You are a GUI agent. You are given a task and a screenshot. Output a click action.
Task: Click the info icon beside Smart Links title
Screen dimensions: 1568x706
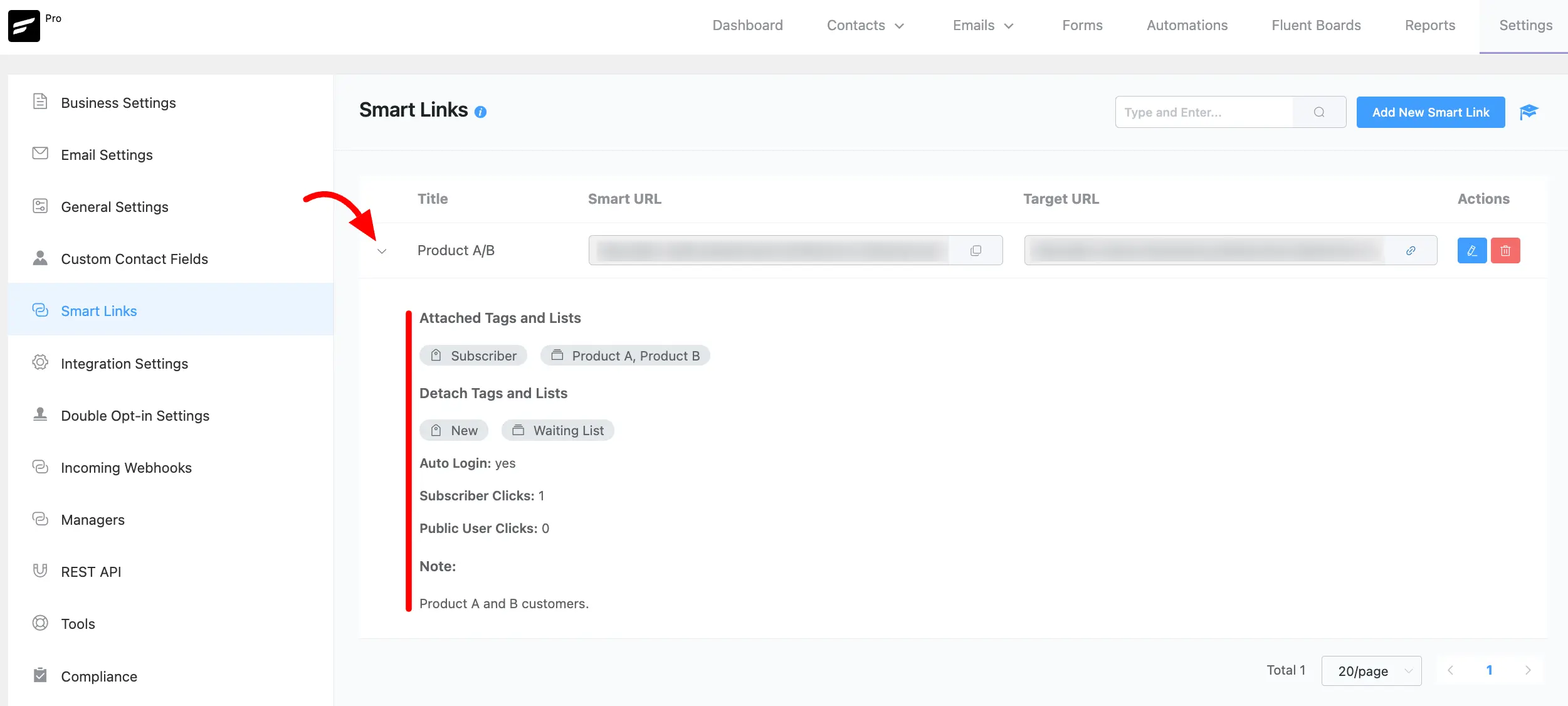pyautogui.click(x=480, y=112)
